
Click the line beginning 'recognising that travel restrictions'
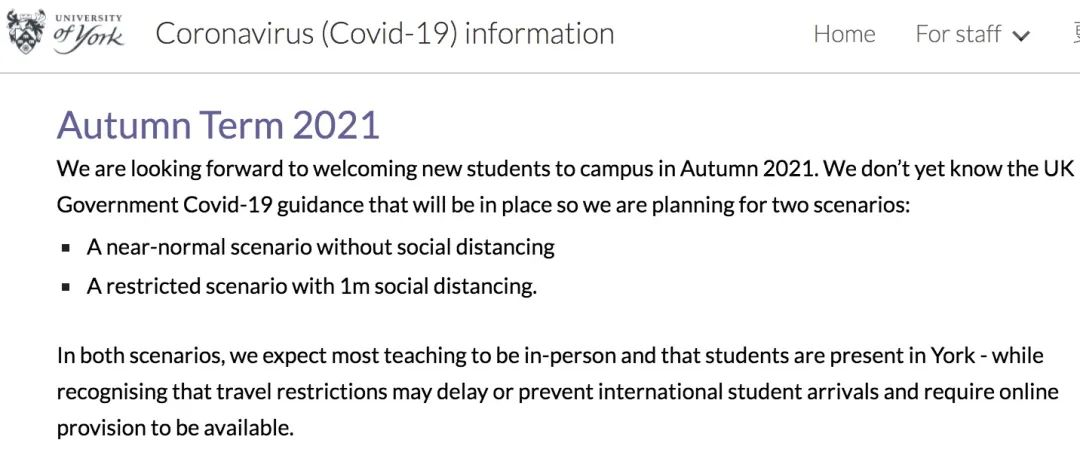tap(557, 393)
